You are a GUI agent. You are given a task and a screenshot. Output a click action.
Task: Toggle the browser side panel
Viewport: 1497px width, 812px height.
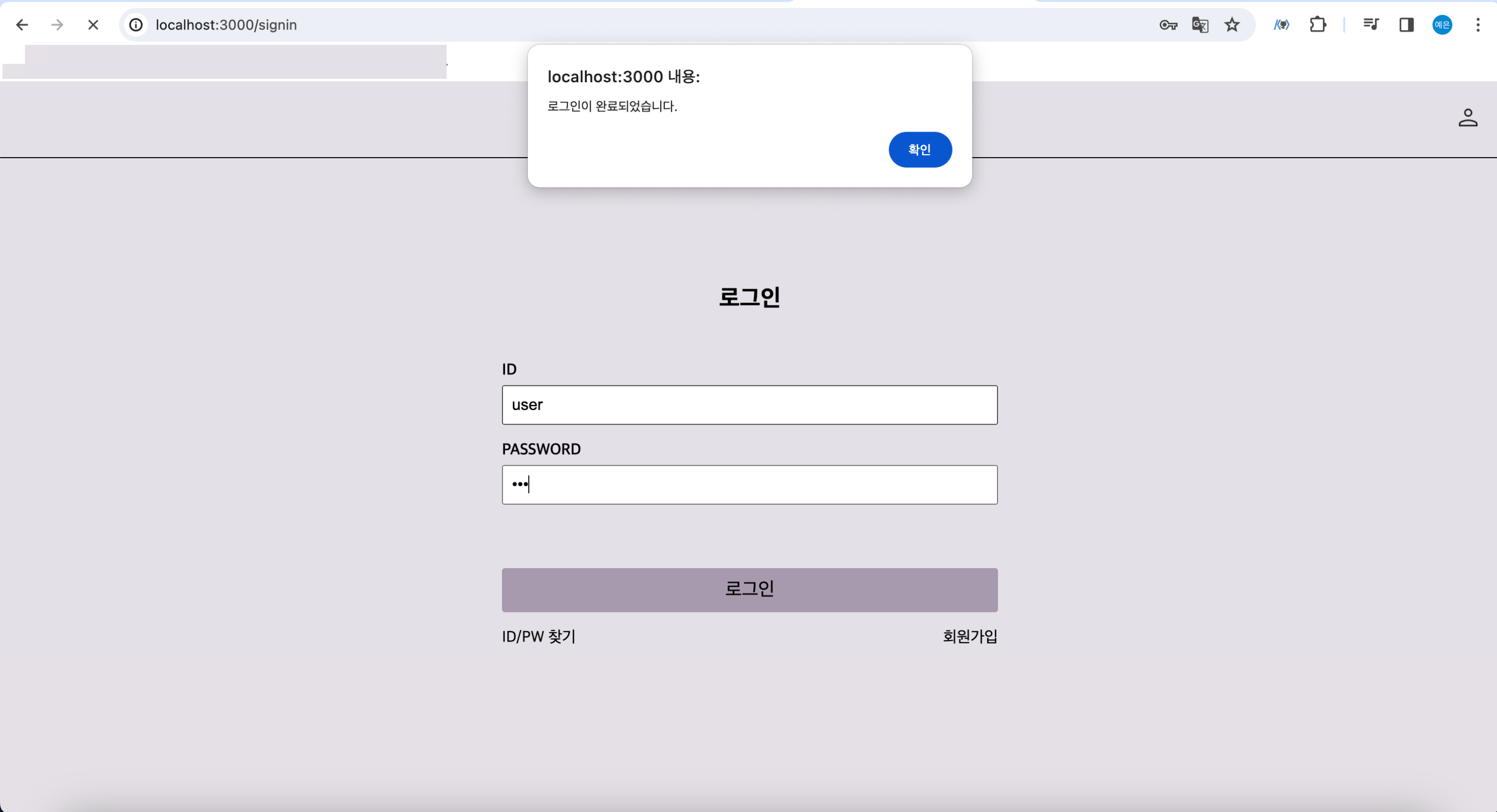pyautogui.click(x=1406, y=25)
